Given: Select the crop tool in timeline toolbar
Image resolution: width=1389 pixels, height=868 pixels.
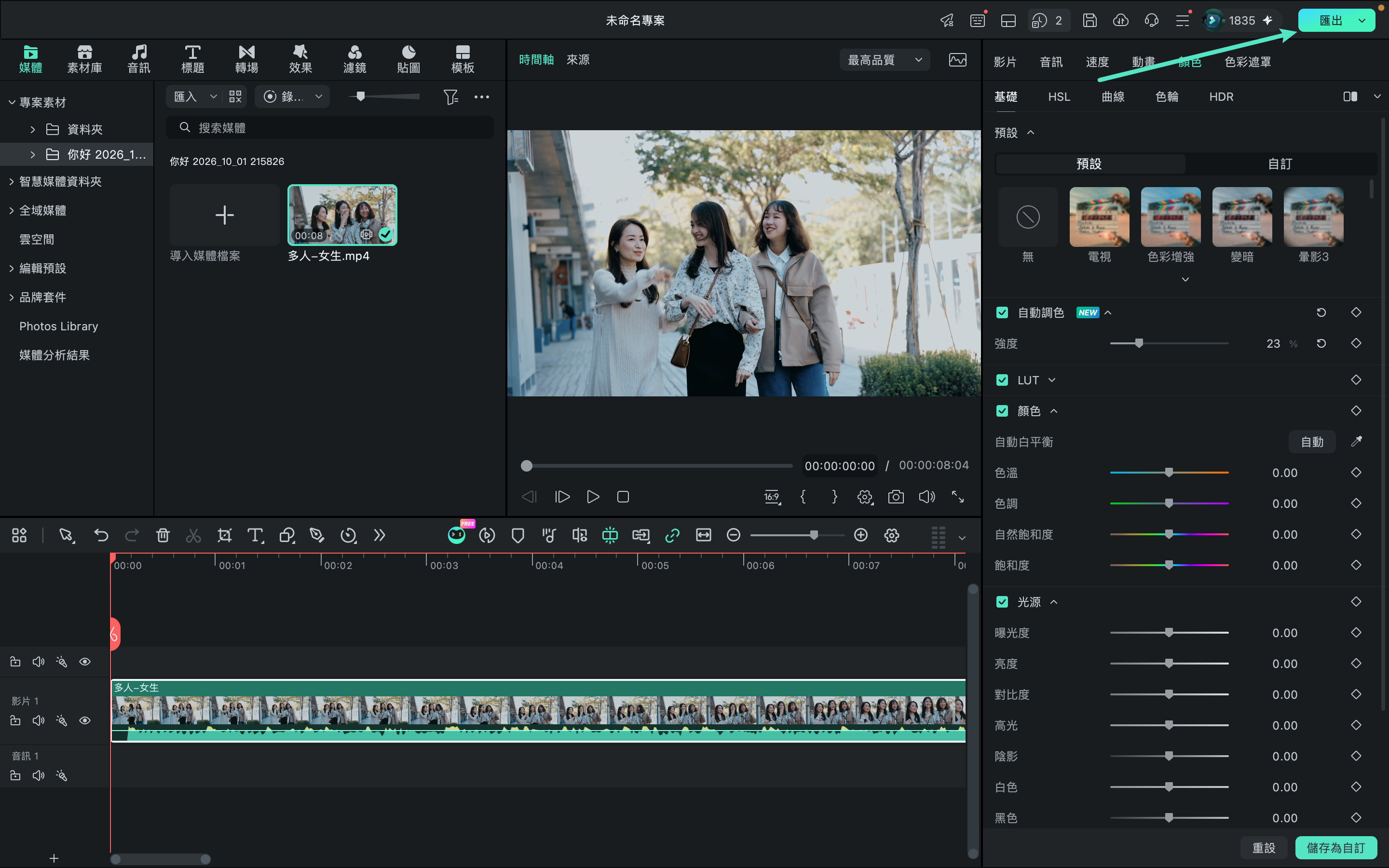Looking at the screenshot, I should (x=224, y=535).
